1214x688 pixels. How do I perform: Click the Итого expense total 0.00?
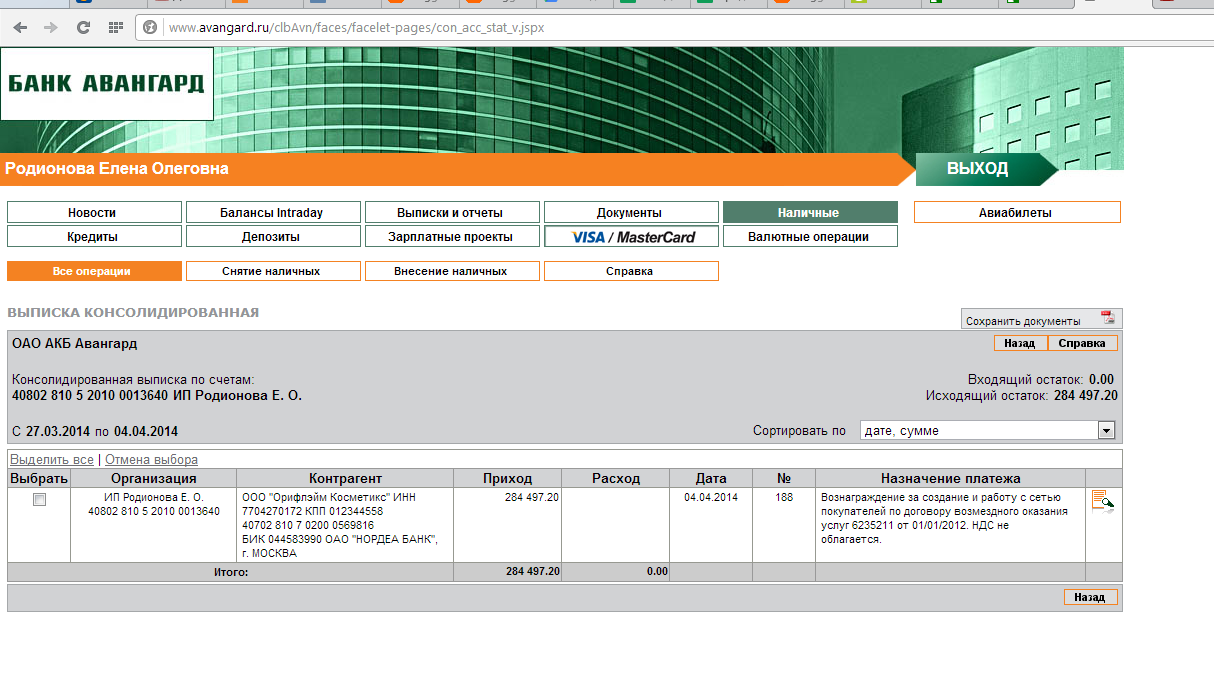pyautogui.click(x=657, y=572)
